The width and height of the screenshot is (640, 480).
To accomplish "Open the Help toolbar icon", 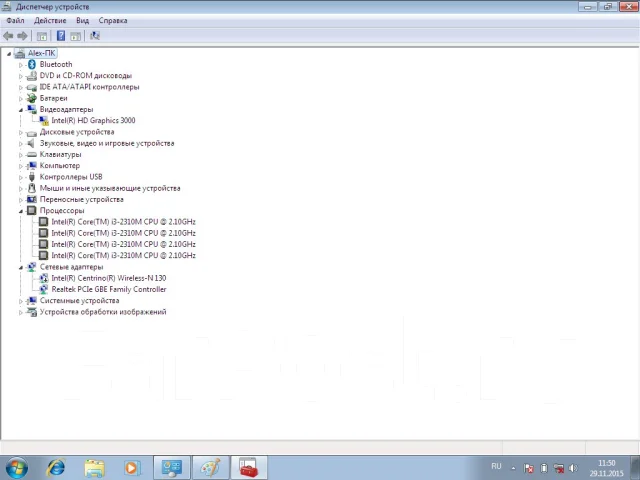I will pos(61,36).
